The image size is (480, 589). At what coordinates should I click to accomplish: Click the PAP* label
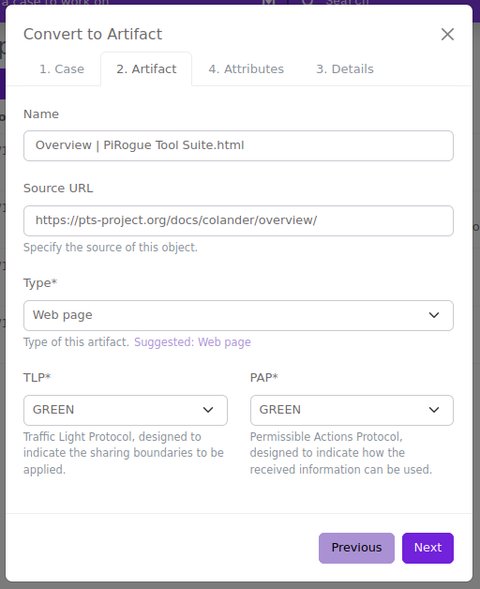tap(264, 377)
